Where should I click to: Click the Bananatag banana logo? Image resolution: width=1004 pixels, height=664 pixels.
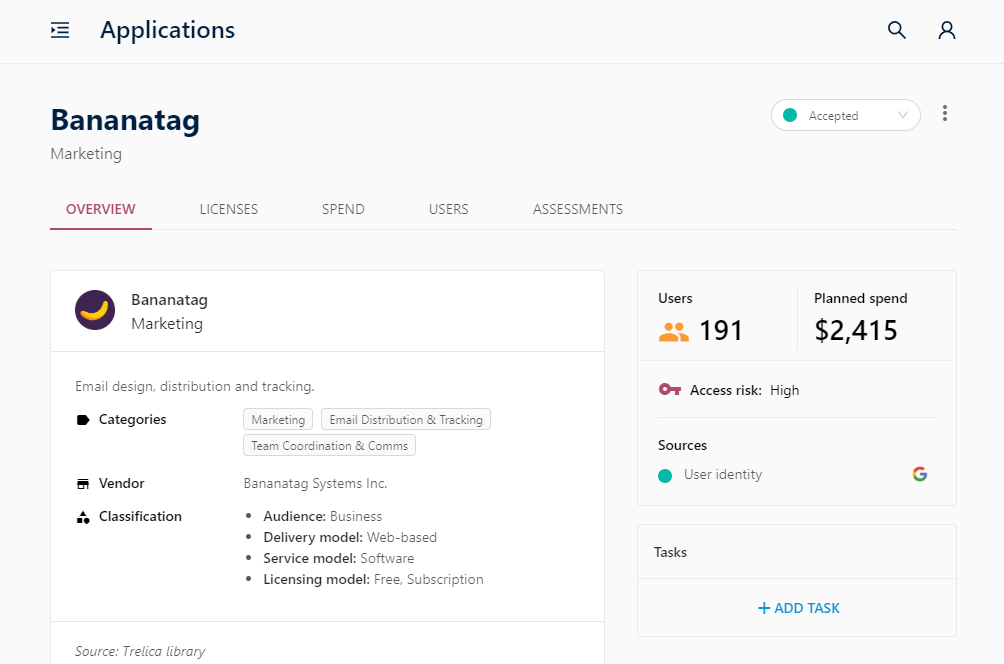click(95, 310)
